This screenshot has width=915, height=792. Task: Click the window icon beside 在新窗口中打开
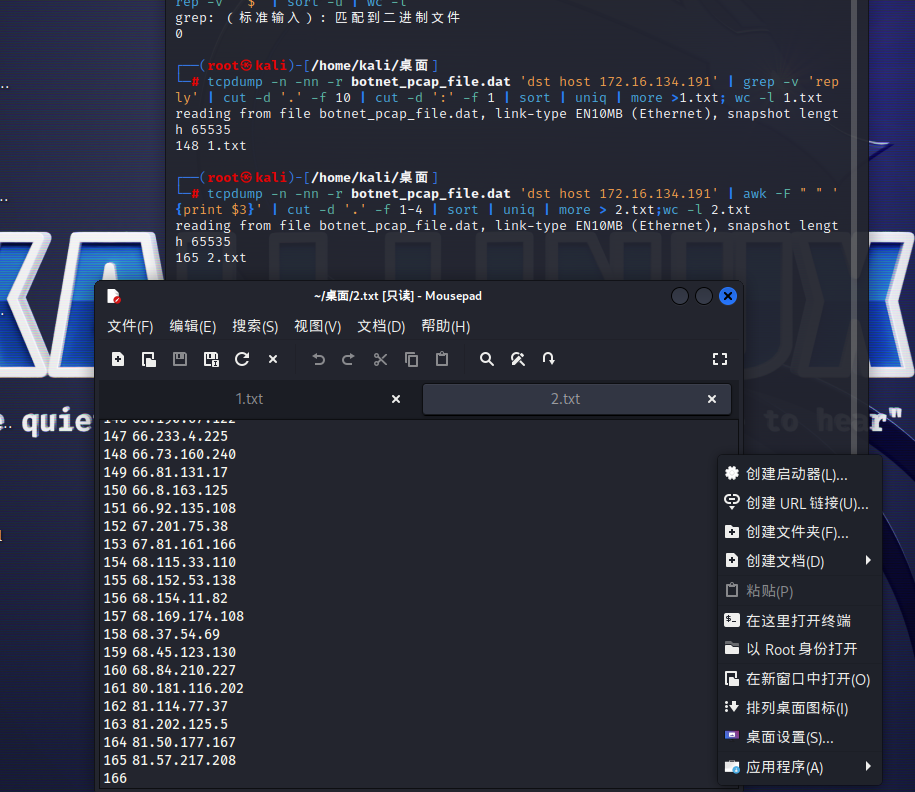732,678
